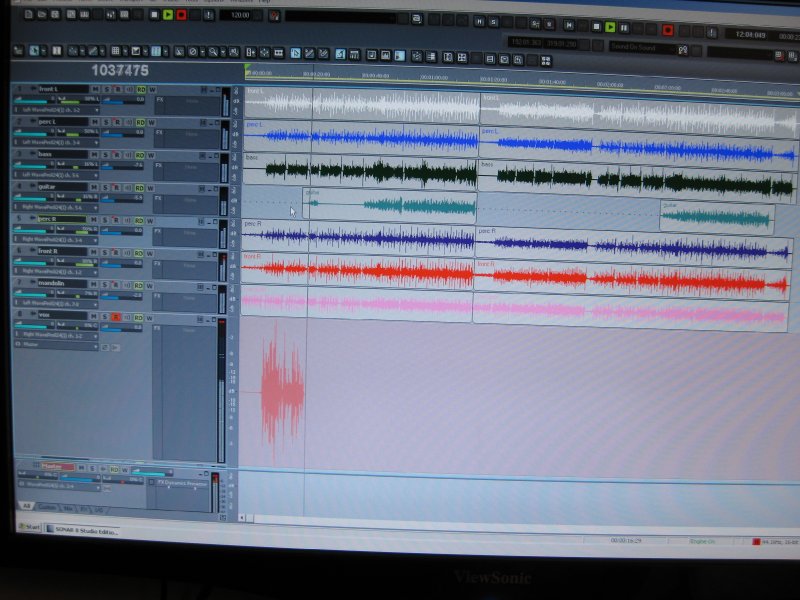Switch to the All tab in track pane

click(x=27, y=506)
